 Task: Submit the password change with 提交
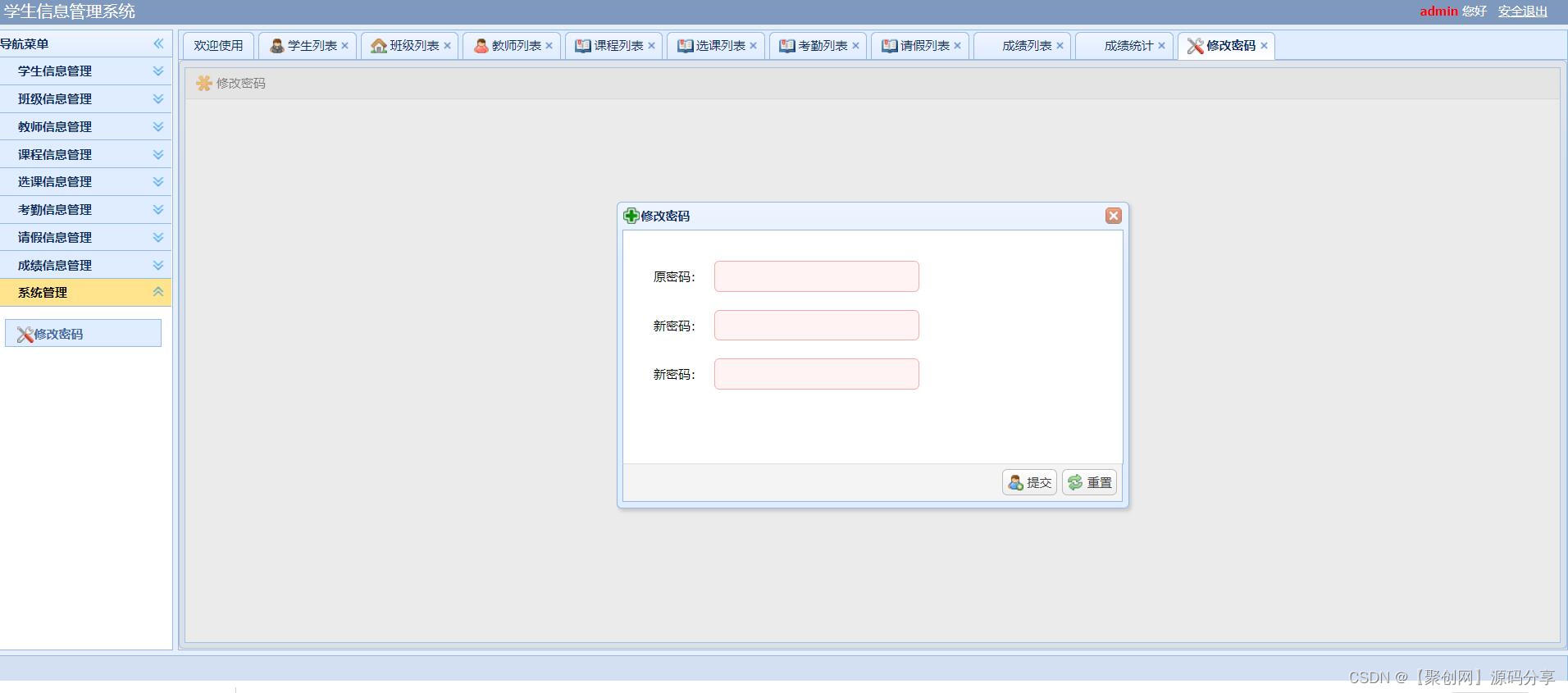pyautogui.click(x=1029, y=482)
